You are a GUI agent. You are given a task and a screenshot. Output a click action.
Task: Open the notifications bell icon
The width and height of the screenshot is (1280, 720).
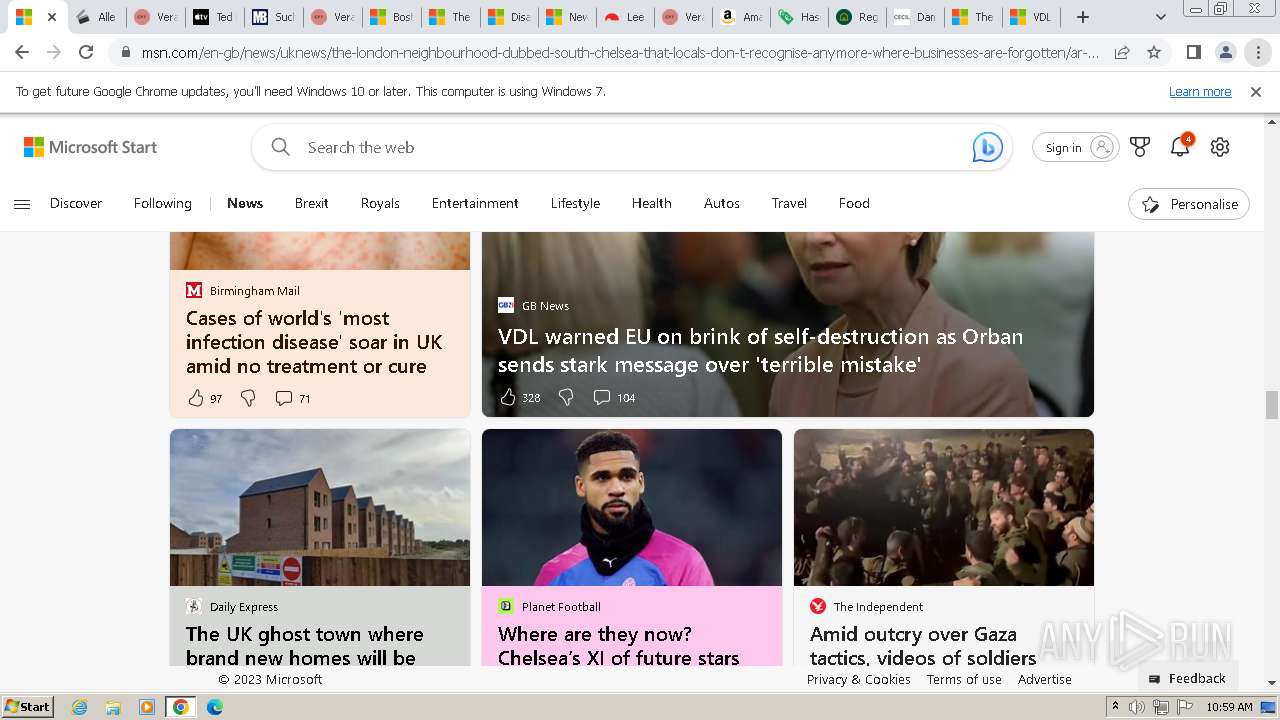(x=1180, y=146)
